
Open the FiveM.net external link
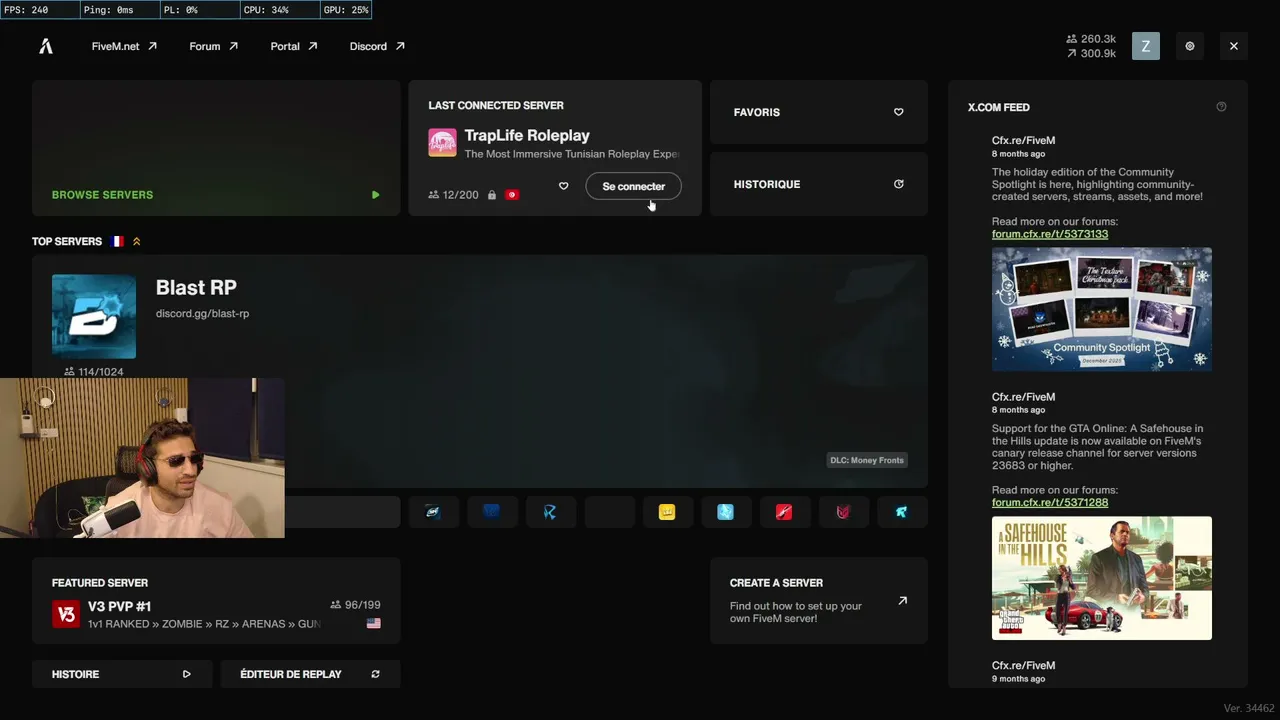click(x=124, y=46)
